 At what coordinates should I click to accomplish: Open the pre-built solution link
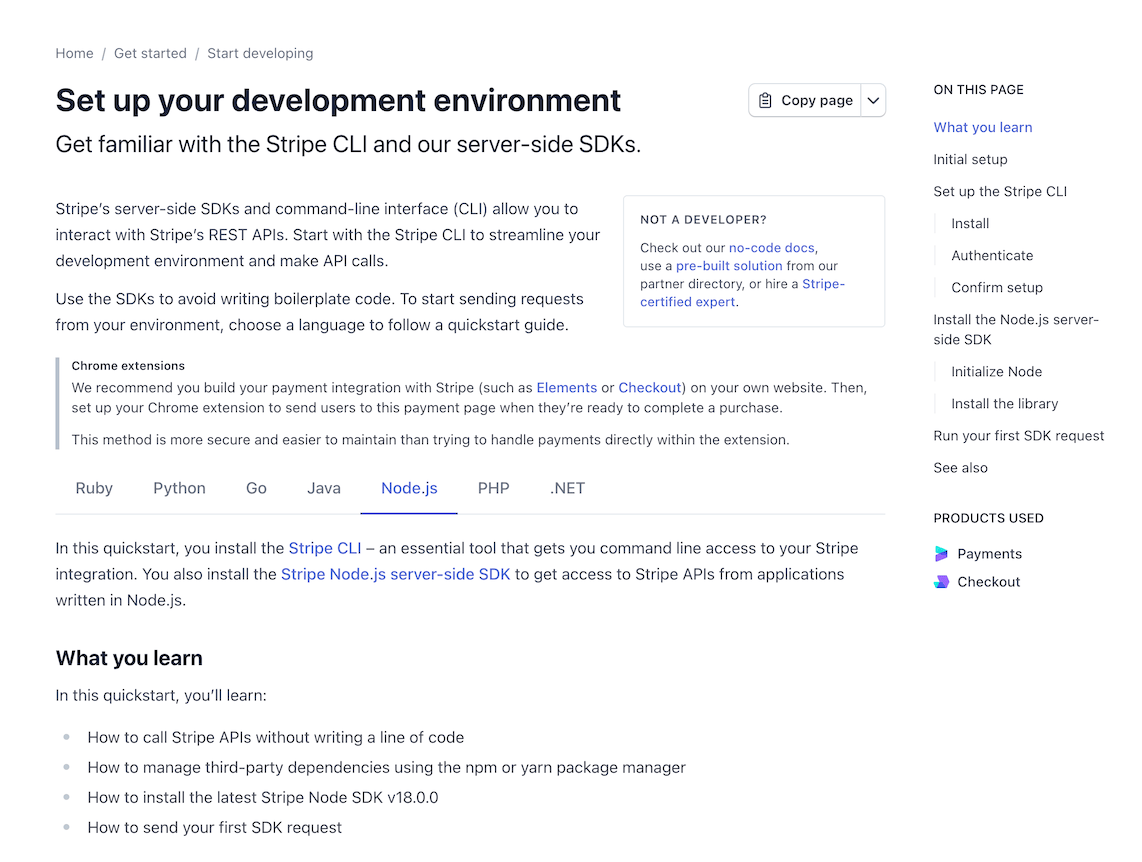(x=729, y=266)
